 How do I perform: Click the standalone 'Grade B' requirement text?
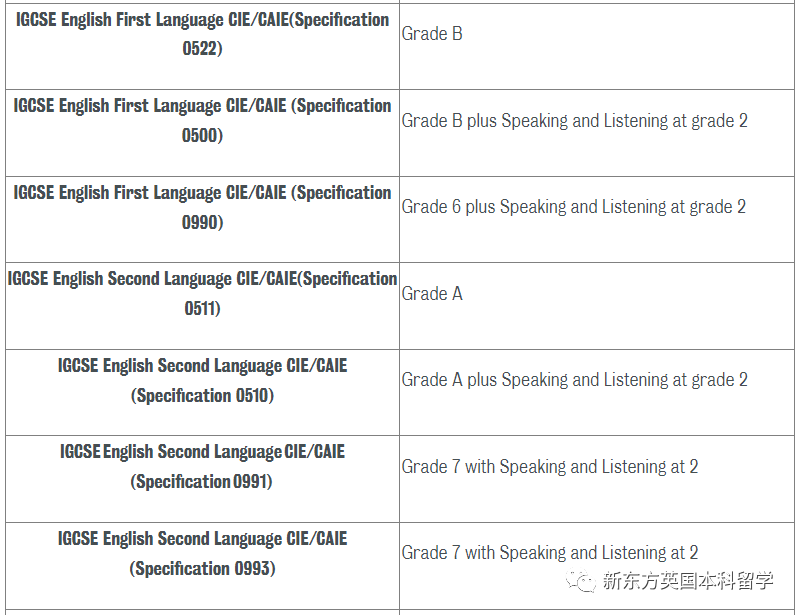pos(432,34)
